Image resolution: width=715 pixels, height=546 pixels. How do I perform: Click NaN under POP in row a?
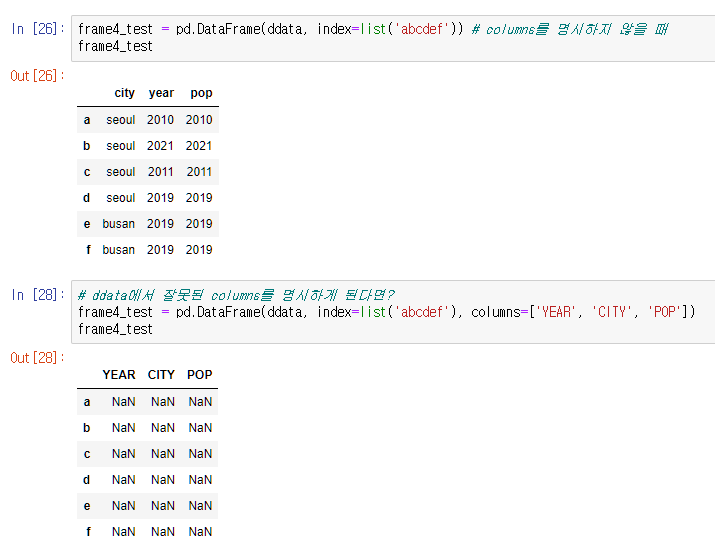tap(200, 402)
